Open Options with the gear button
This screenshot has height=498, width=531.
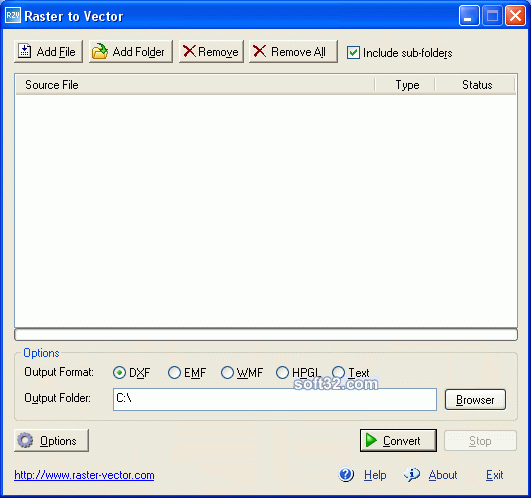(51, 440)
